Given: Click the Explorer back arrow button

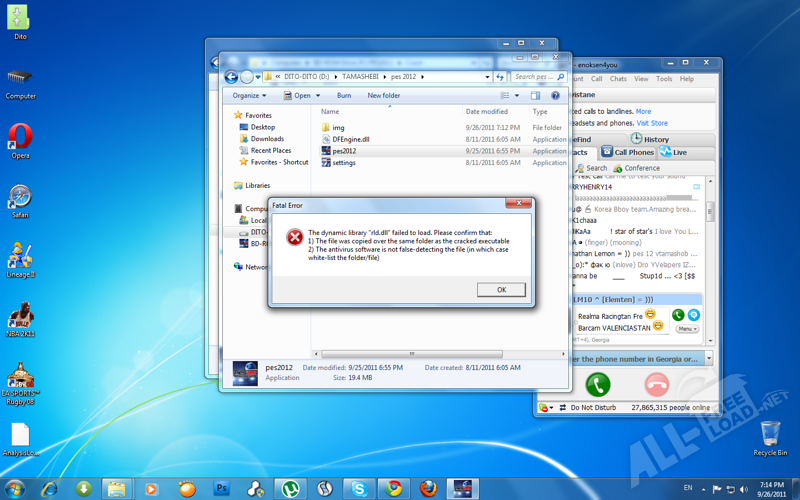Looking at the screenshot, I should pyautogui.click(x=231, y=77).
